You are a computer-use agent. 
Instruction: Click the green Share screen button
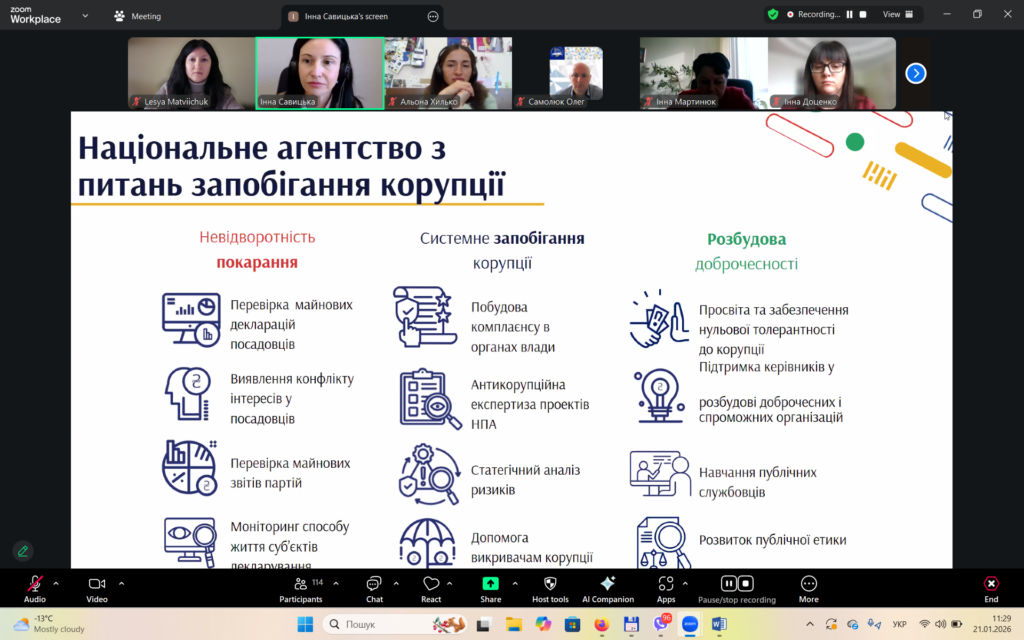coord(490,584)
